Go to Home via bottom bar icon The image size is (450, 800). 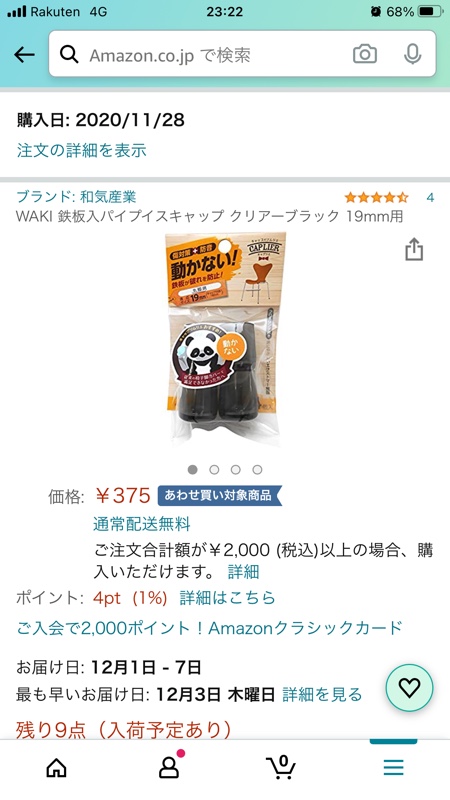point(56,767)
